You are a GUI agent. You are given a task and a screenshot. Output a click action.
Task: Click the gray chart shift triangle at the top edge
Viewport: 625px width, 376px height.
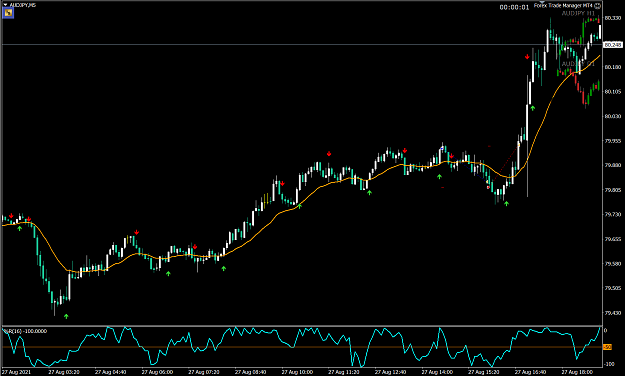542,3
